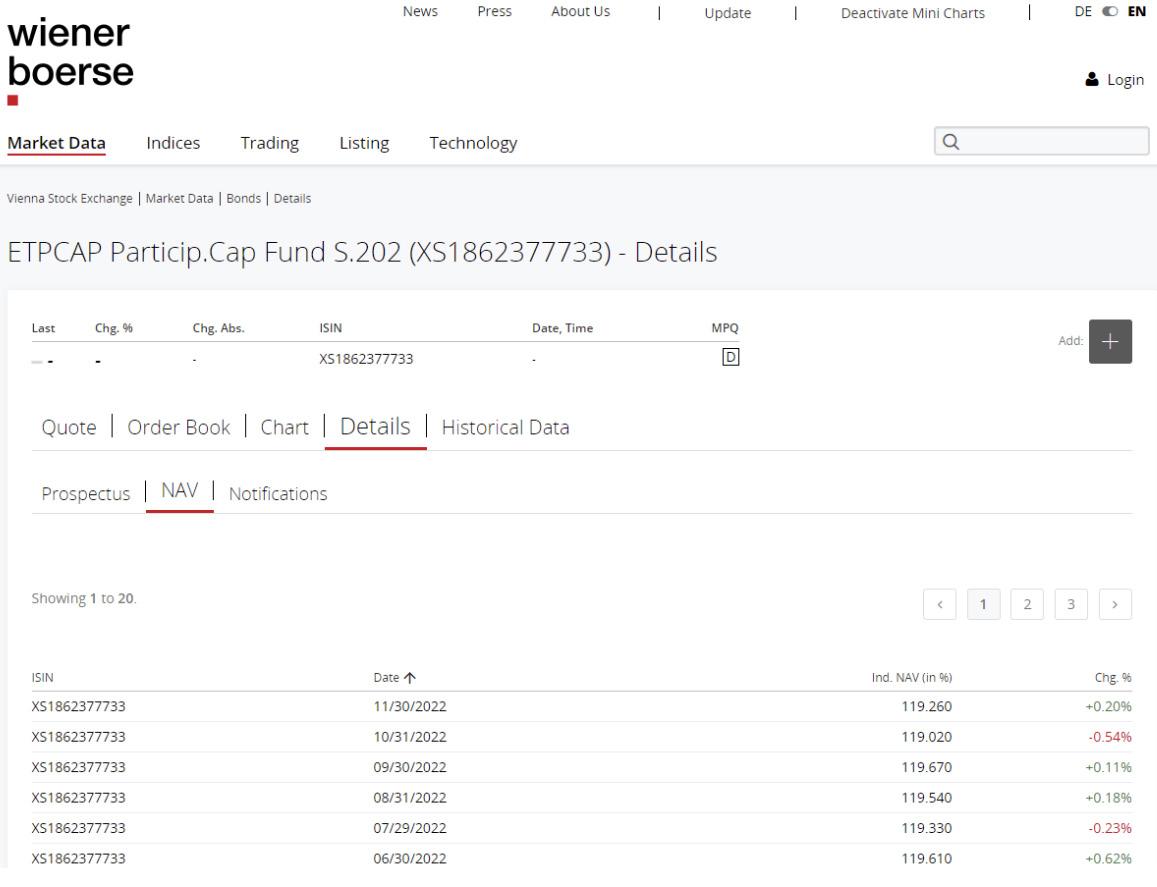Open the Notifications sub-tab

[278, 494]
